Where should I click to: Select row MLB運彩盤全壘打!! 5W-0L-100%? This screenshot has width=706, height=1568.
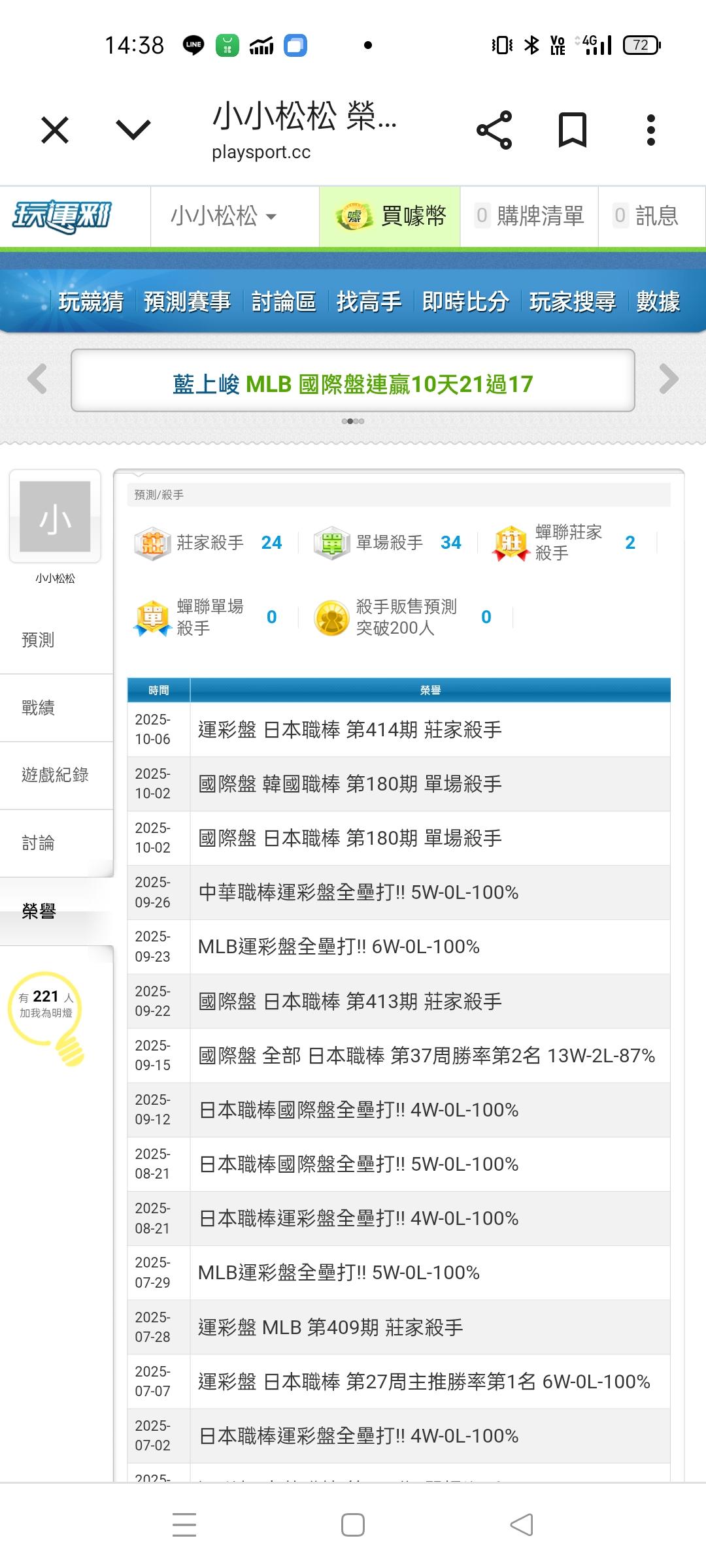tap(399, 1272)
